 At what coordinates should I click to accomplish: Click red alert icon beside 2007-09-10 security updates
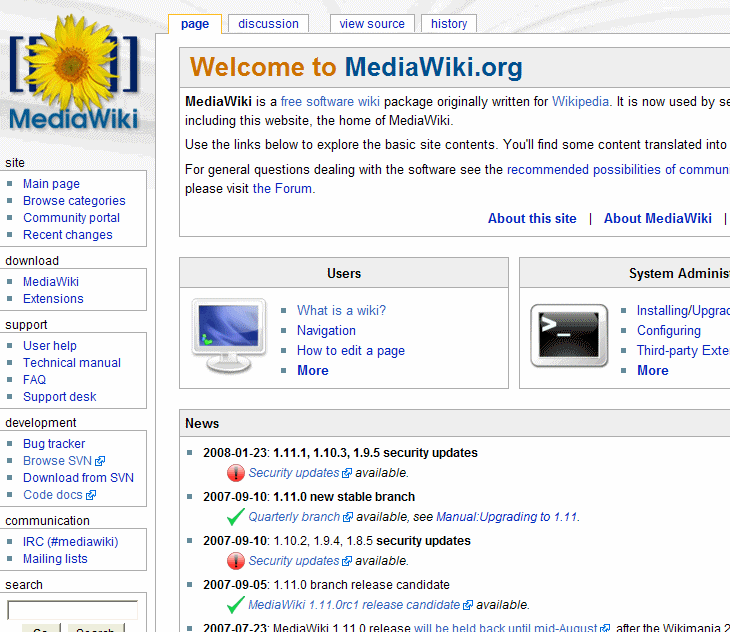(236, 561)
